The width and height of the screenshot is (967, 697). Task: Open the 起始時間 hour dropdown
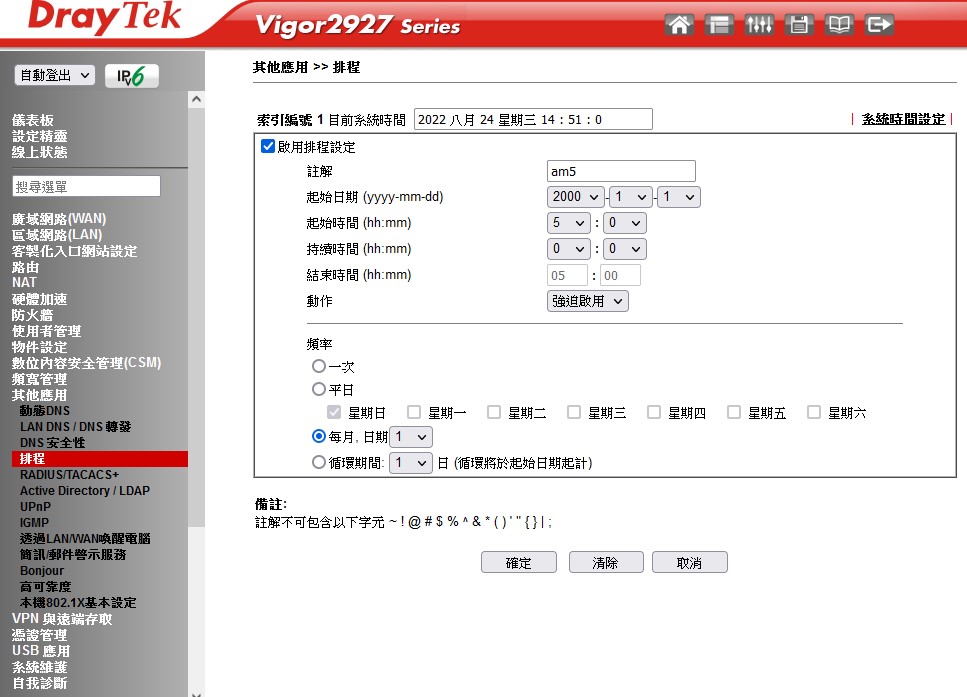click(569, 223)
